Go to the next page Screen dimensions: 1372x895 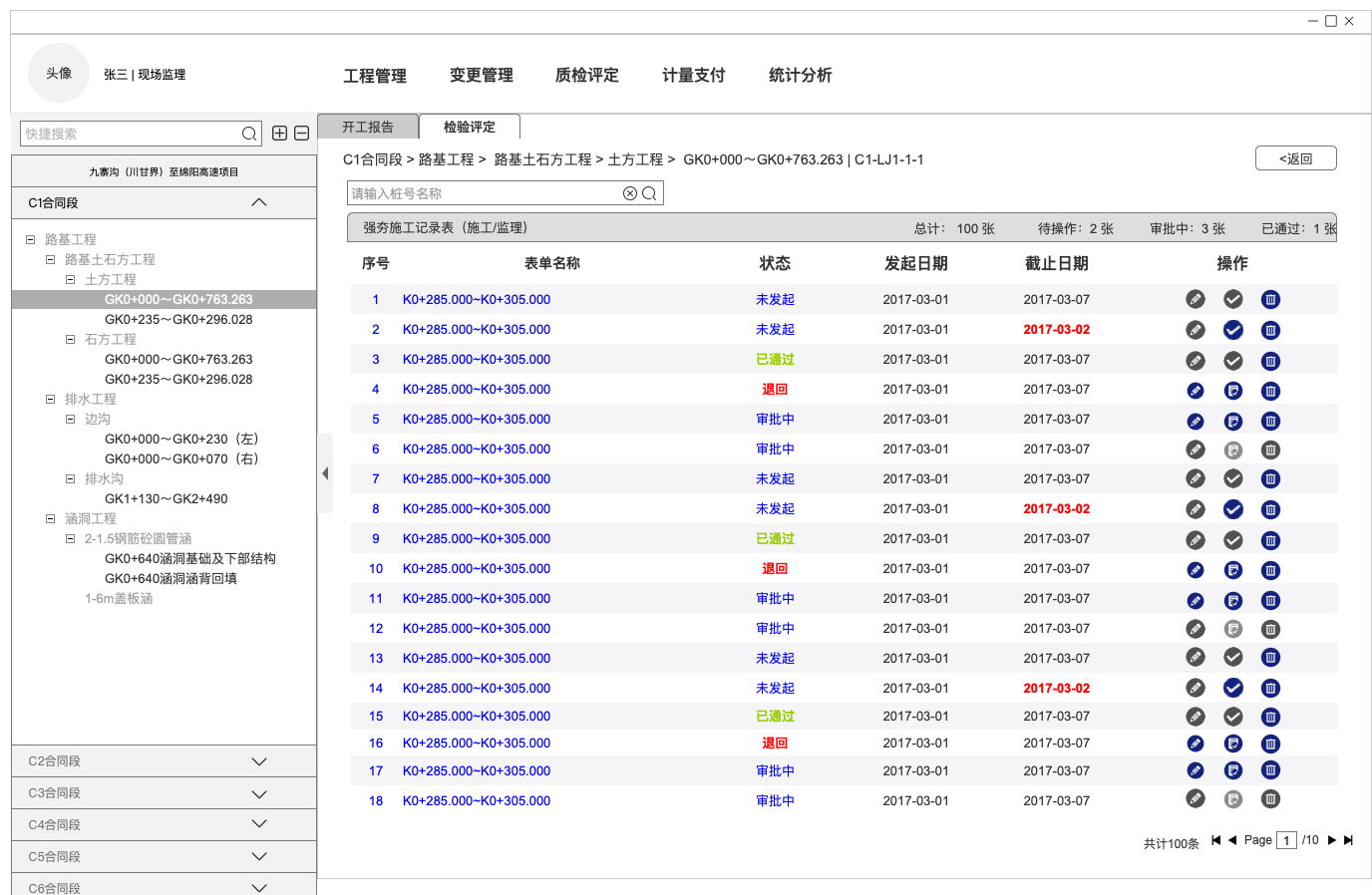coord(1331,840)
